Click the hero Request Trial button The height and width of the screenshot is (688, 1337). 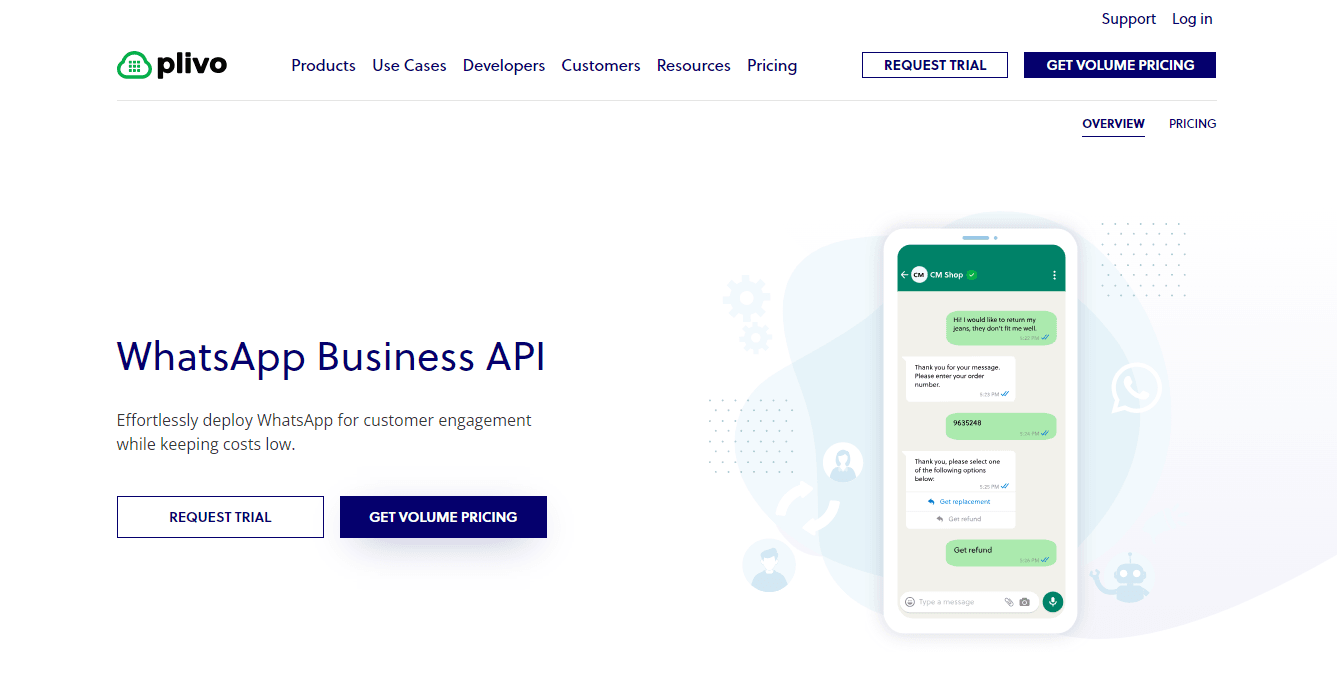pos(220,517)
